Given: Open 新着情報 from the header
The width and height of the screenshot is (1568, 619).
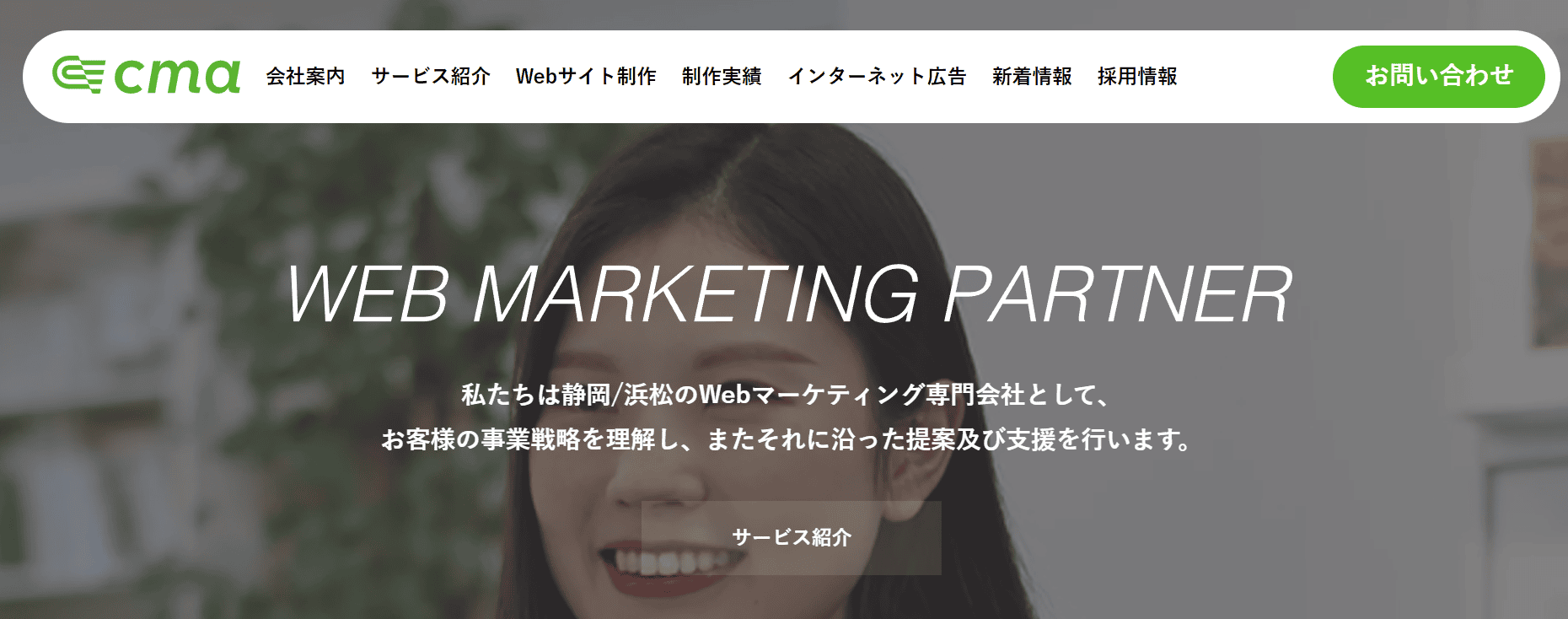Looking at the screenshot, I should pos(1032,76).
